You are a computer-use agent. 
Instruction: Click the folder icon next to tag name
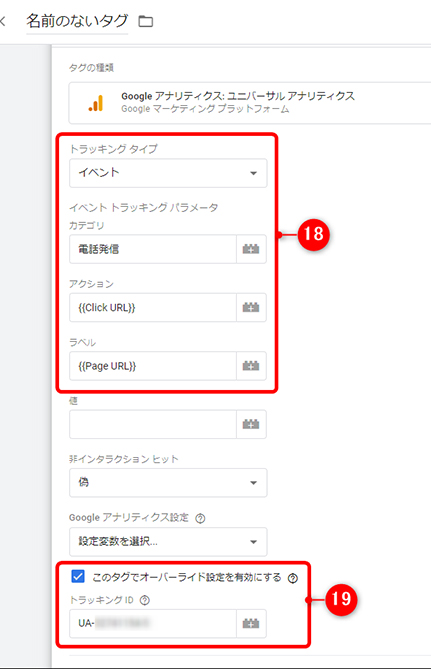[146, 21]
